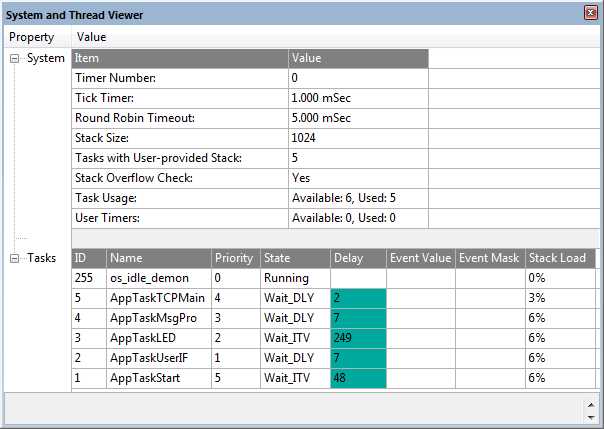Image resolution: width=604 pixels, height=429 pixels.
Task: Click the State column header
Action: pyautogui.click(x=295, y=258)
